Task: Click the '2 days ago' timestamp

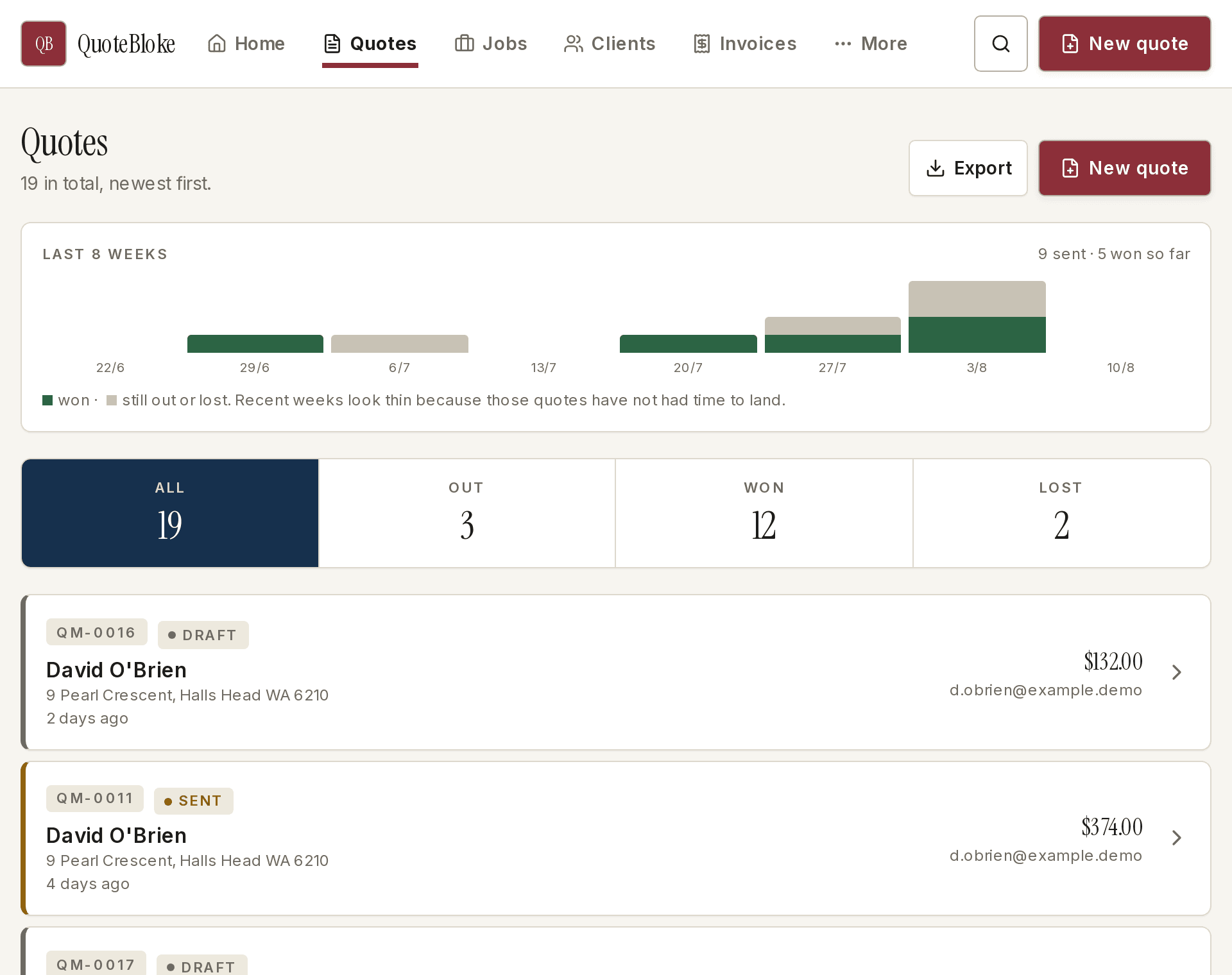Action: 87,718
